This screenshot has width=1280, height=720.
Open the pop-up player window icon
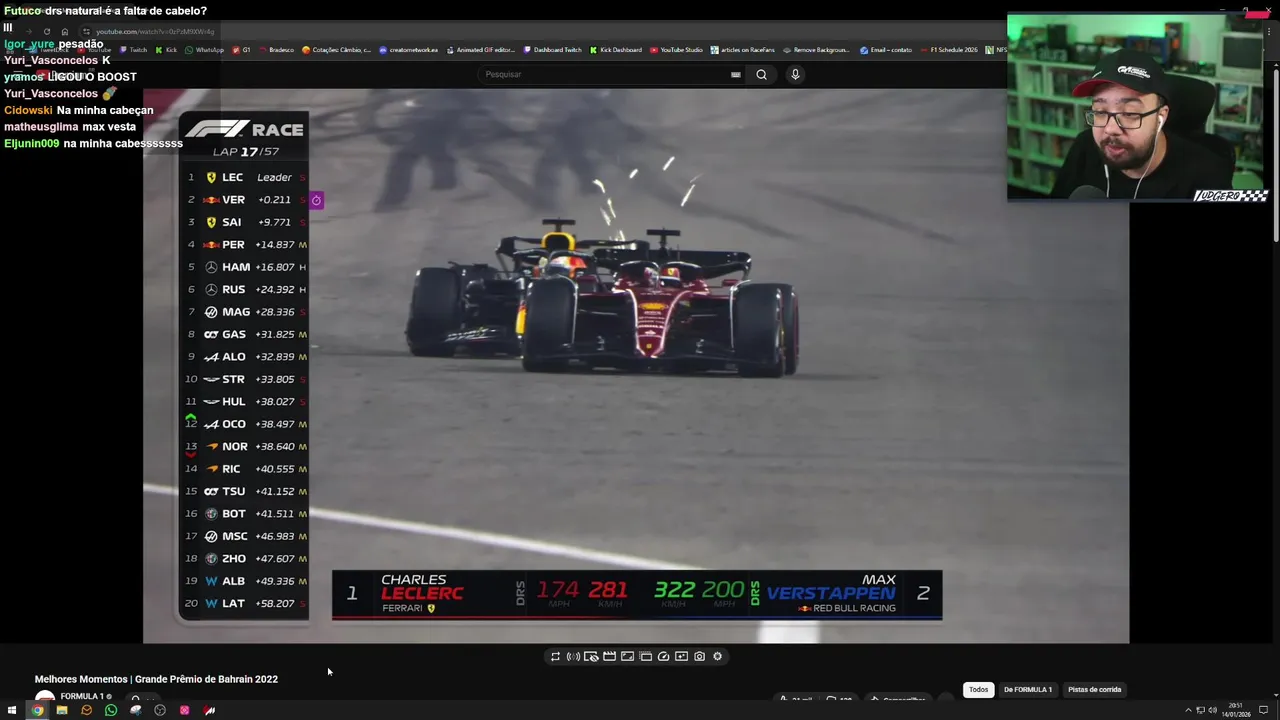pyautogui.click(x=645, y=657)
